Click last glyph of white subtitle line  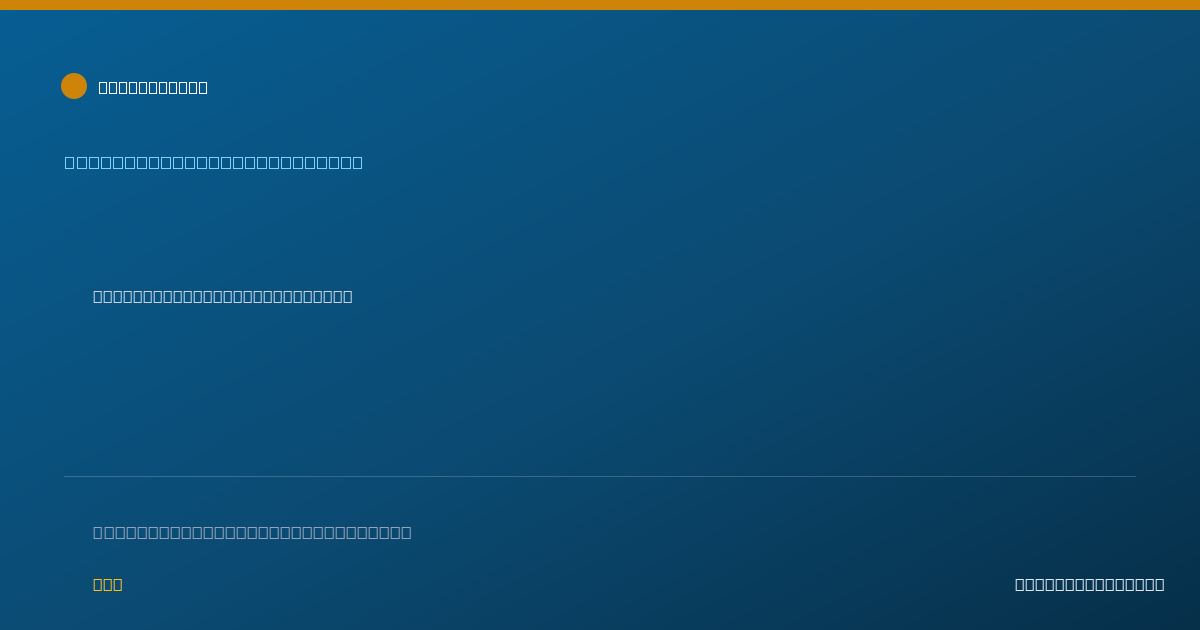[x=348, y=296]
